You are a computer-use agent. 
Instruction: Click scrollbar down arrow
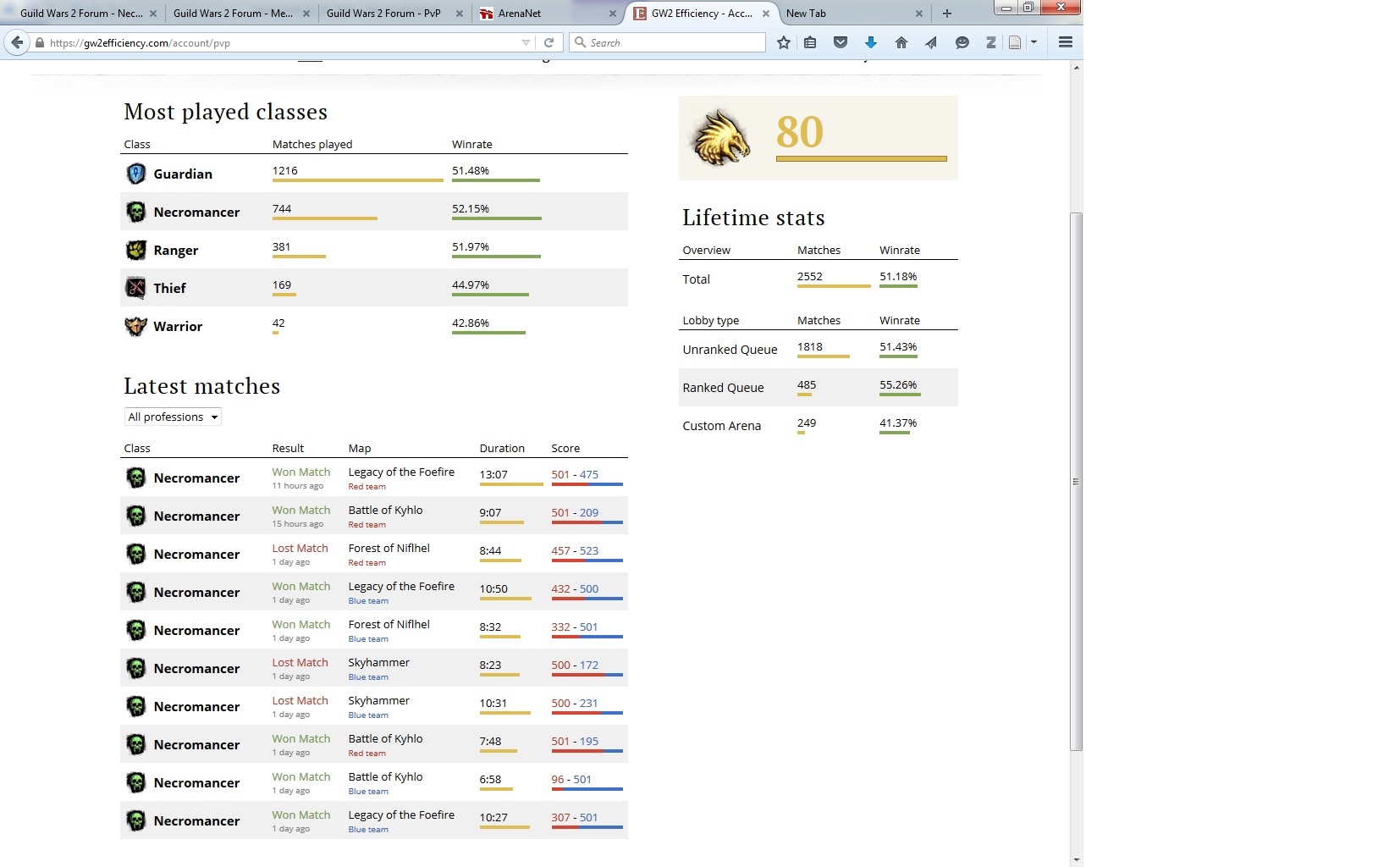[1076, 860]
